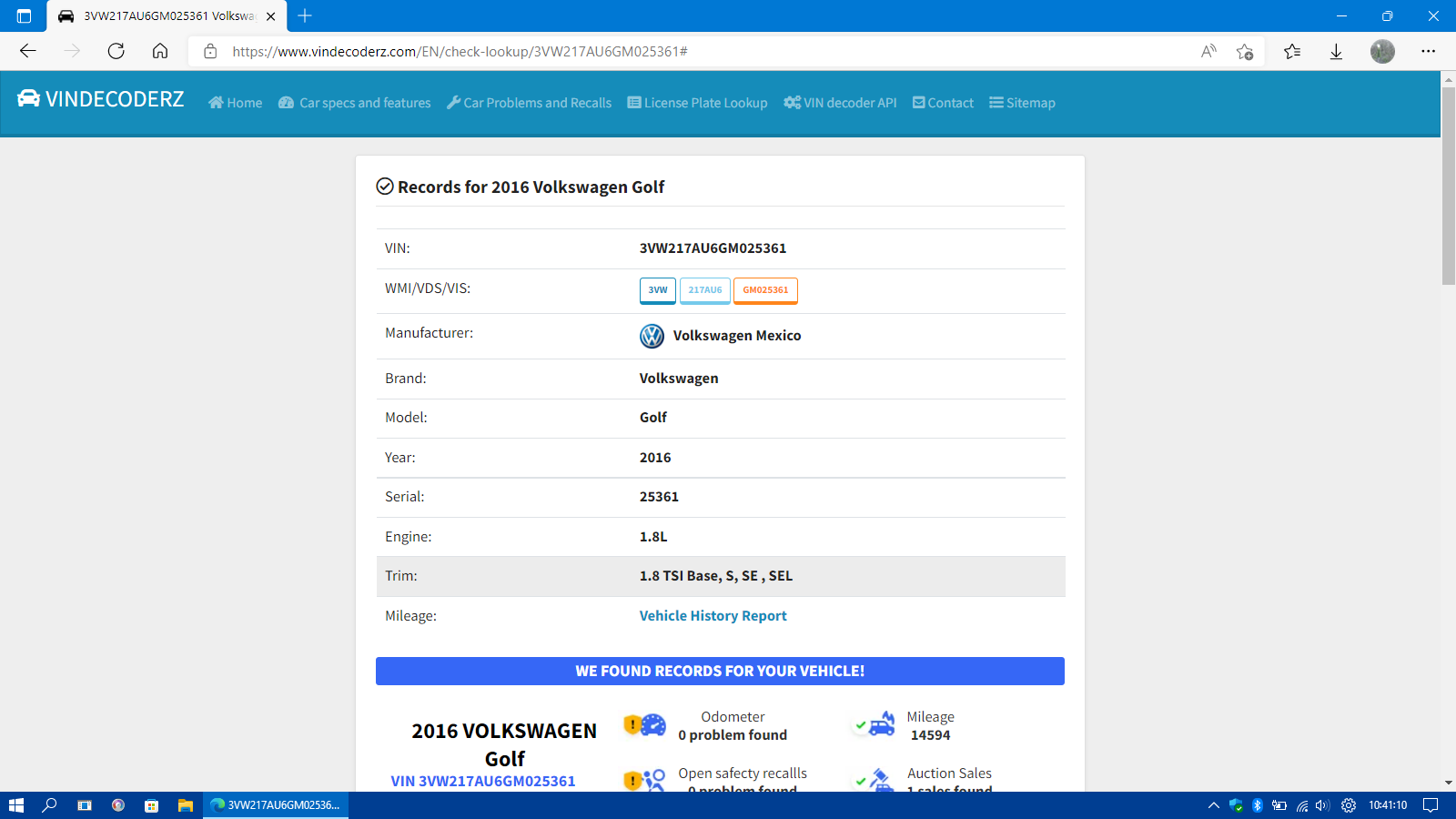
Task: Open the network Wi-Fi tray icon
Action: coord(1302,805)
